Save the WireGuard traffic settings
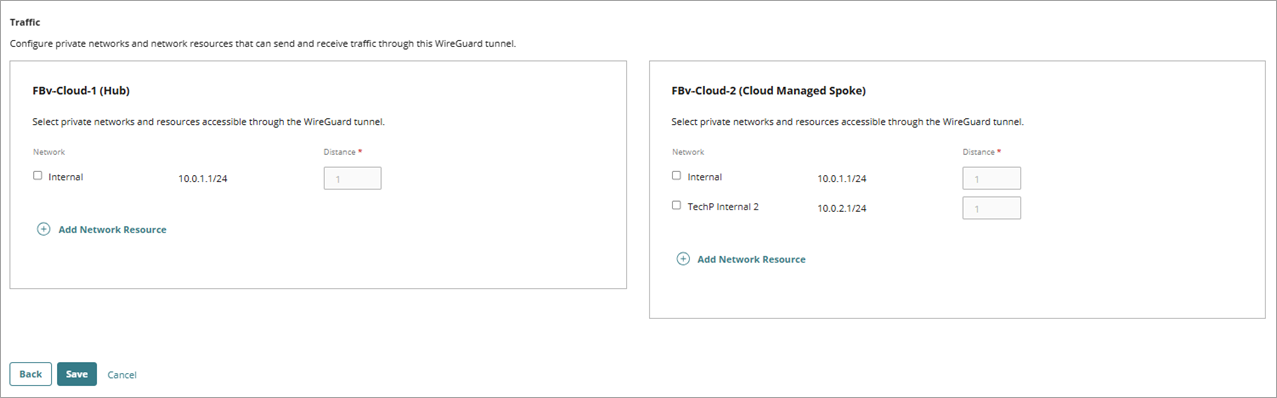The height and width of the screenshot is (398, 1277). [x=77, y=374]
